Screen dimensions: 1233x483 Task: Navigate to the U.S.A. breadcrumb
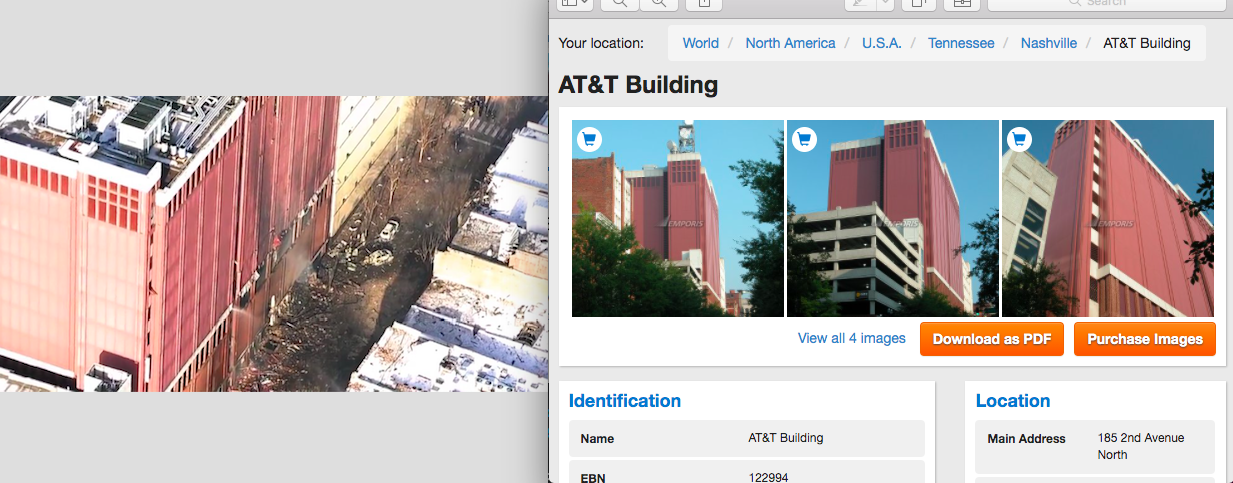tap(881, 43)
